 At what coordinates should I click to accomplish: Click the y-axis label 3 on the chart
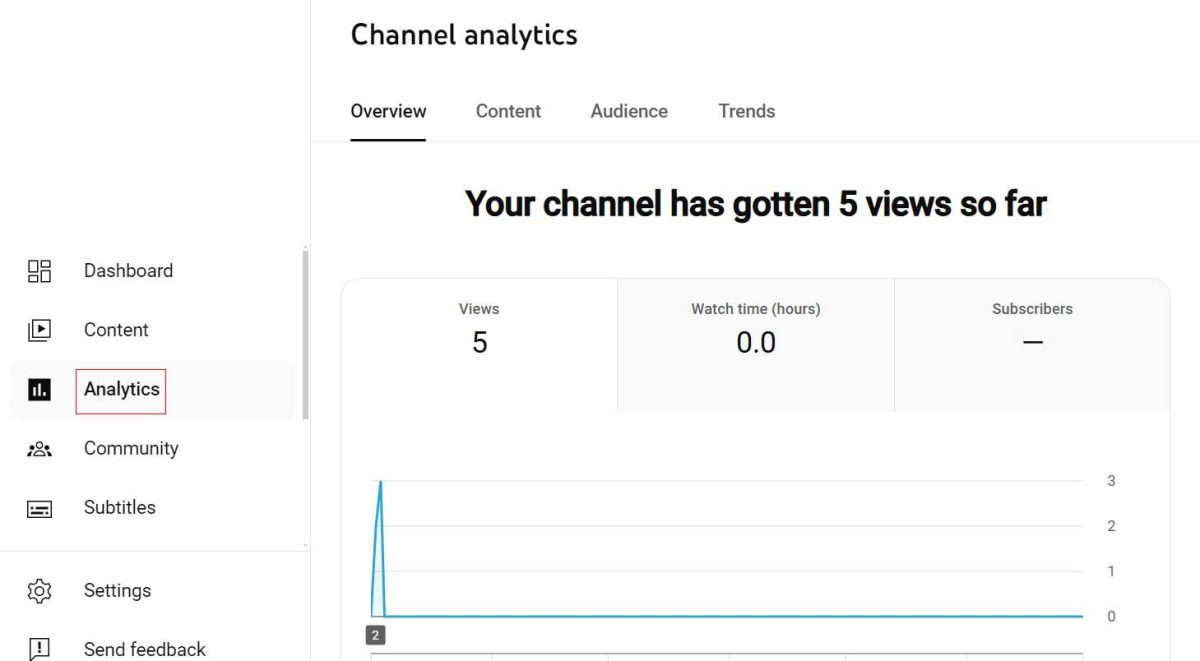(x=1111, y=481)
